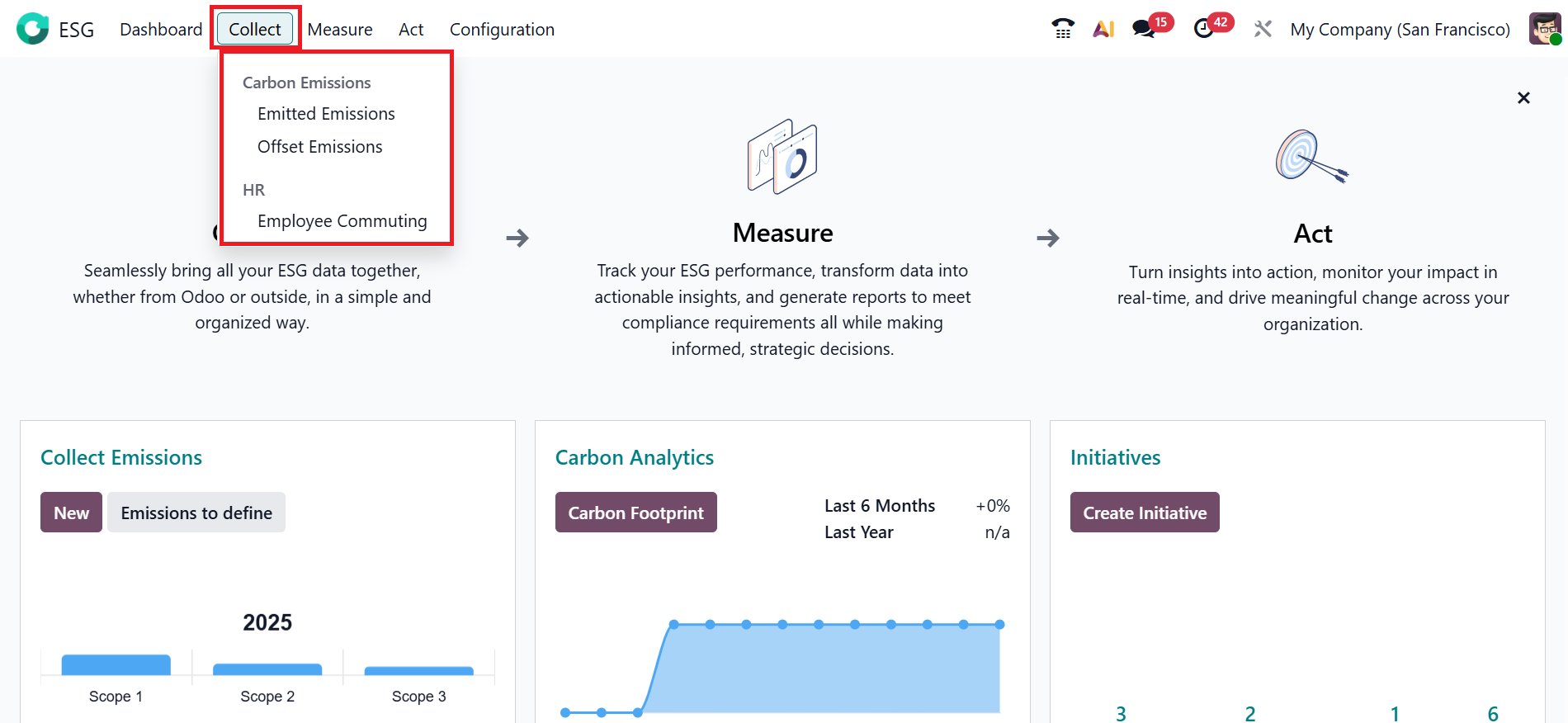The height and width of the screenshot is (723, 1568).
Task: Open the VoIP phone icon
Action: pyautogui.click(x=1063, y=29)
